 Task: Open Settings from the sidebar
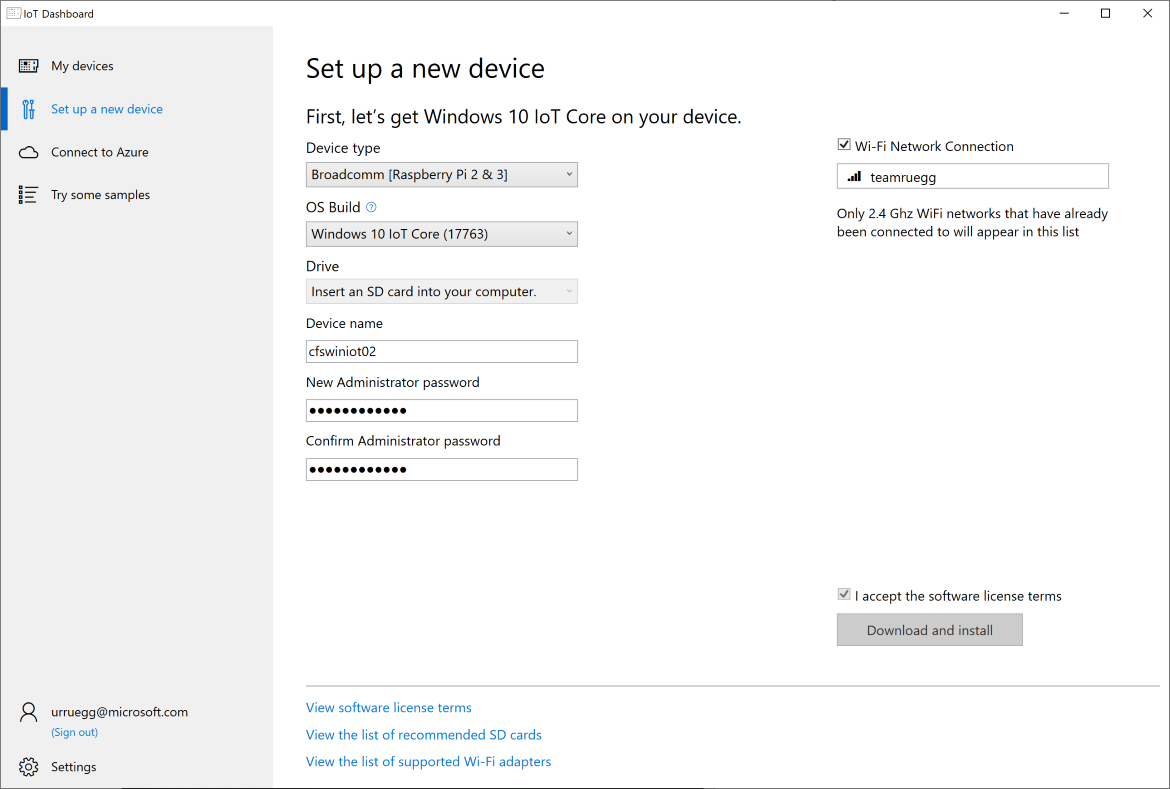tap(137, 767)
